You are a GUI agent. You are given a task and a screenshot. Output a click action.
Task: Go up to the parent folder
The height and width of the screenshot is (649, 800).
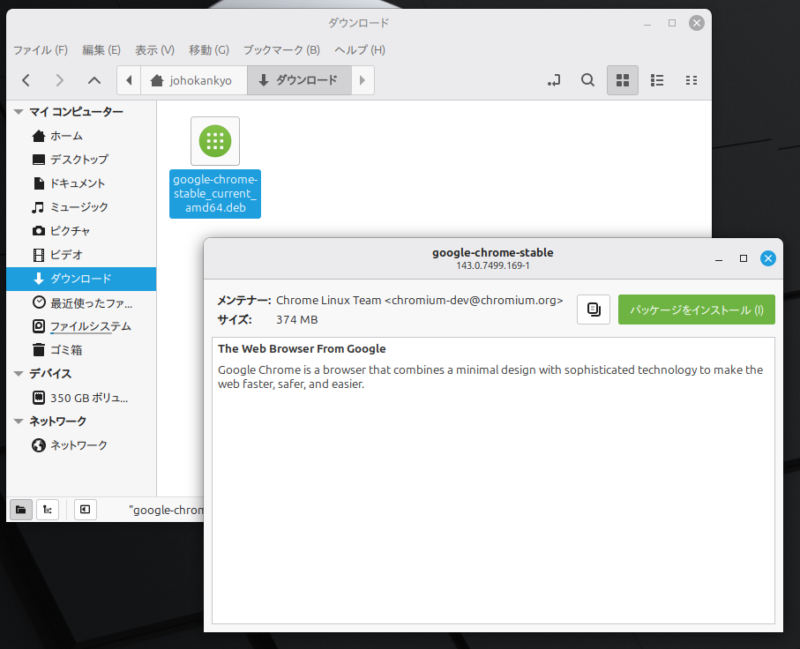(94, 80)
